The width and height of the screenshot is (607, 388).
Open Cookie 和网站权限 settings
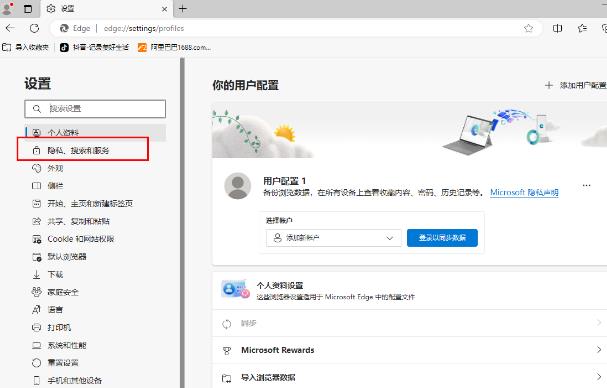click(73, 239)
